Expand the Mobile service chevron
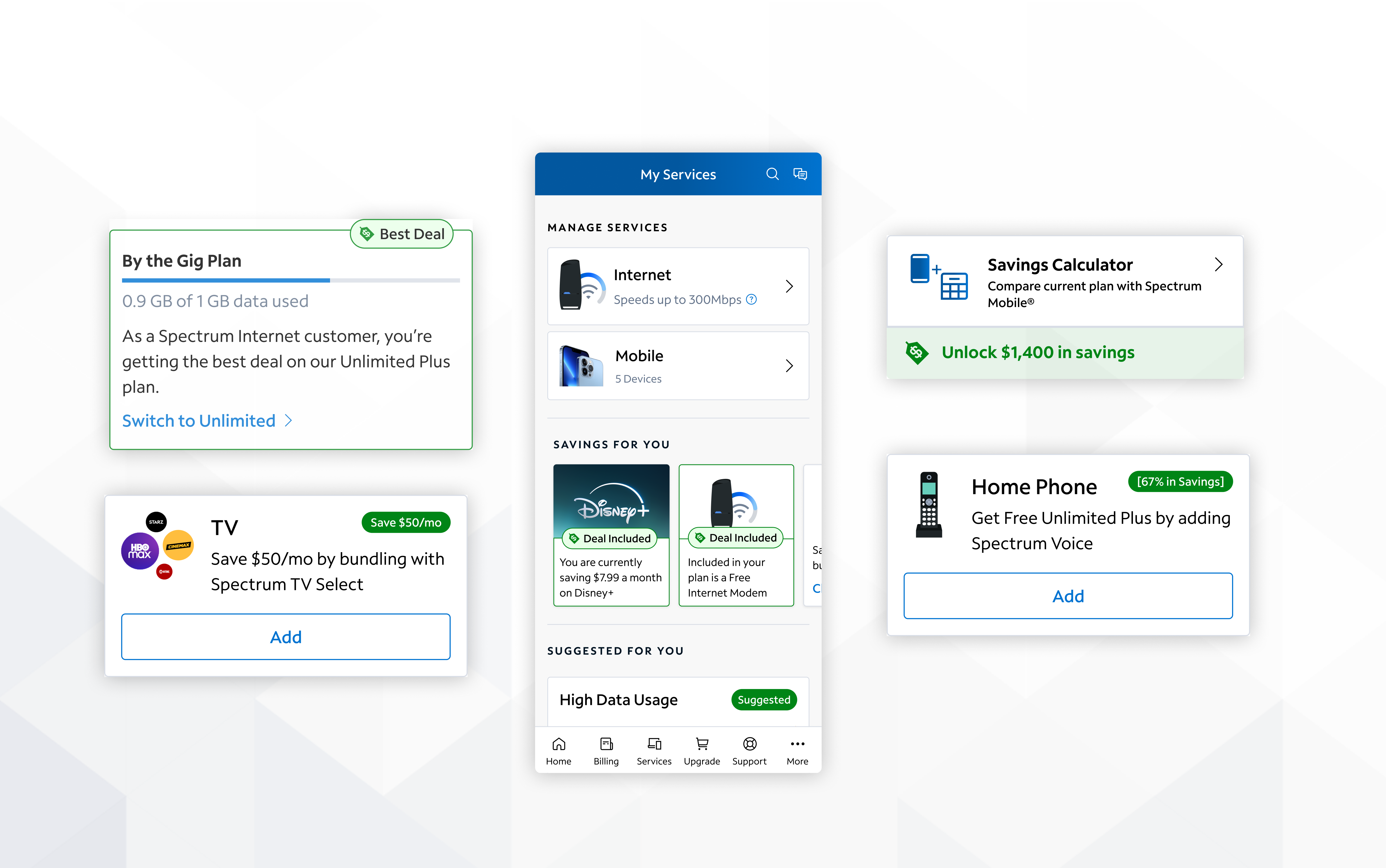The image size is (1386, 868). 789,366
